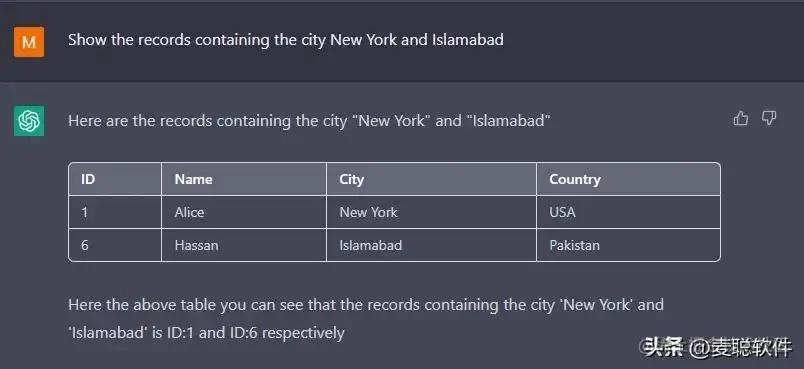Click the ID cell showing 6

115,245
